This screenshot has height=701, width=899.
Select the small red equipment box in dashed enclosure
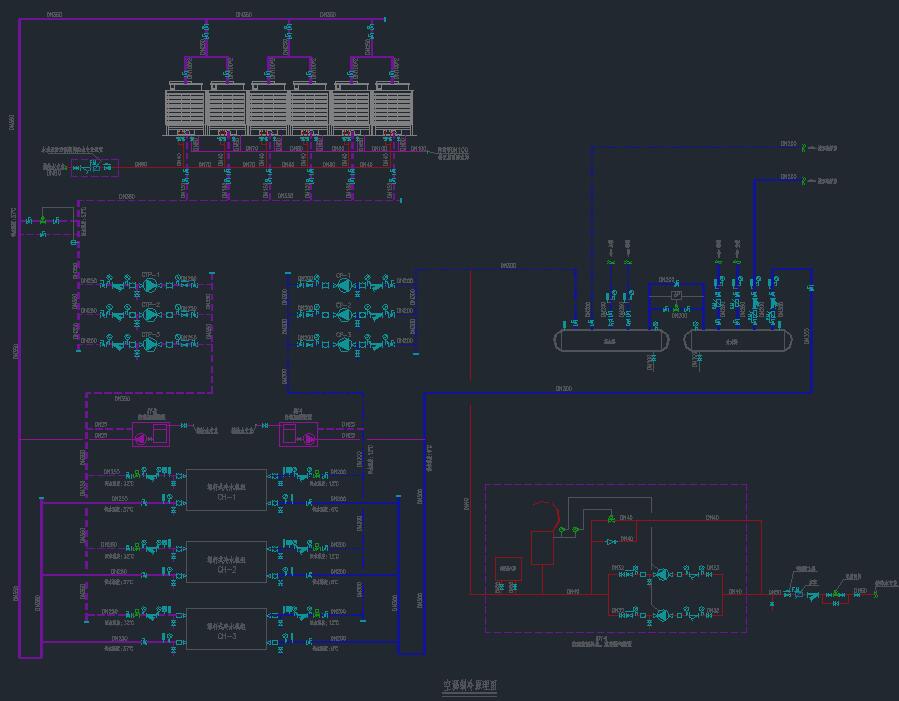pos(509,569)
